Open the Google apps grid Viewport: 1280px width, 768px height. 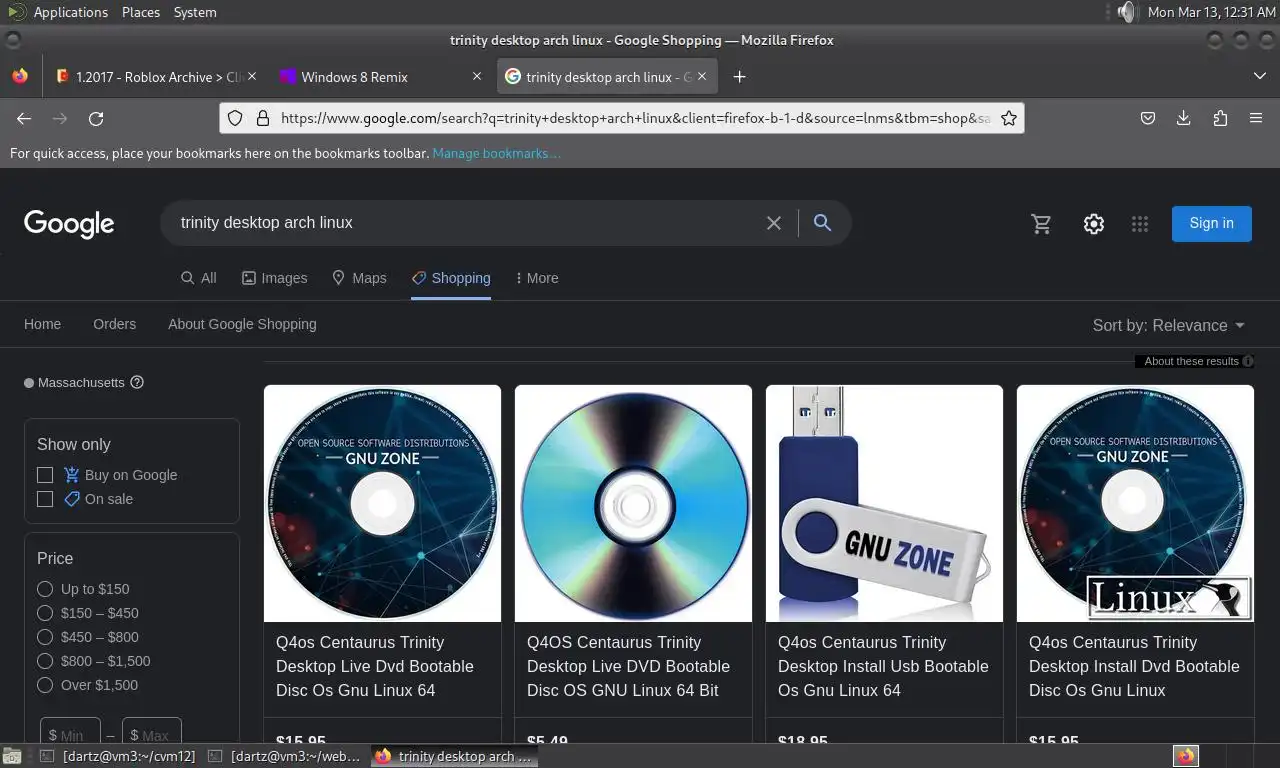click(1140, 224)
